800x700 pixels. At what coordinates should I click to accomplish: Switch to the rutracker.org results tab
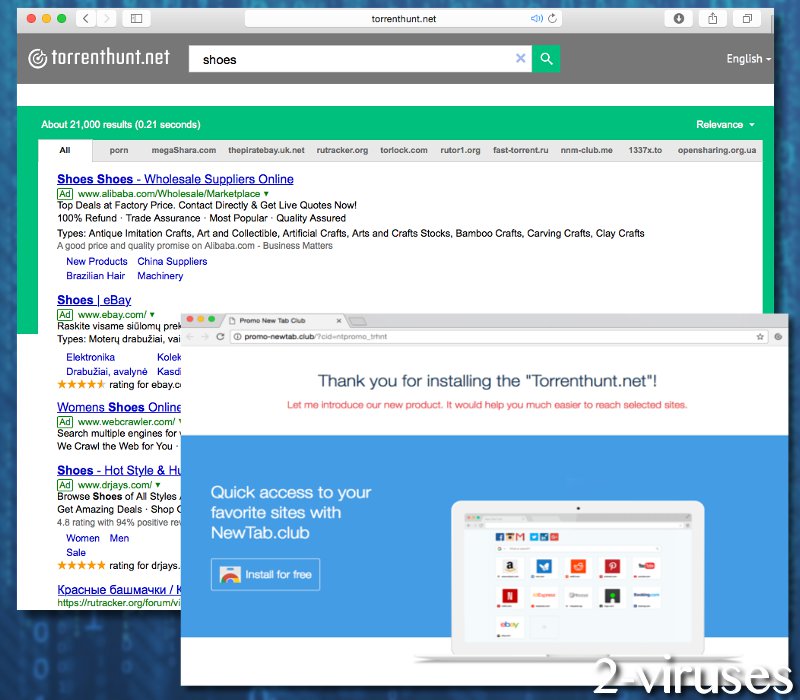click(343, 150)
